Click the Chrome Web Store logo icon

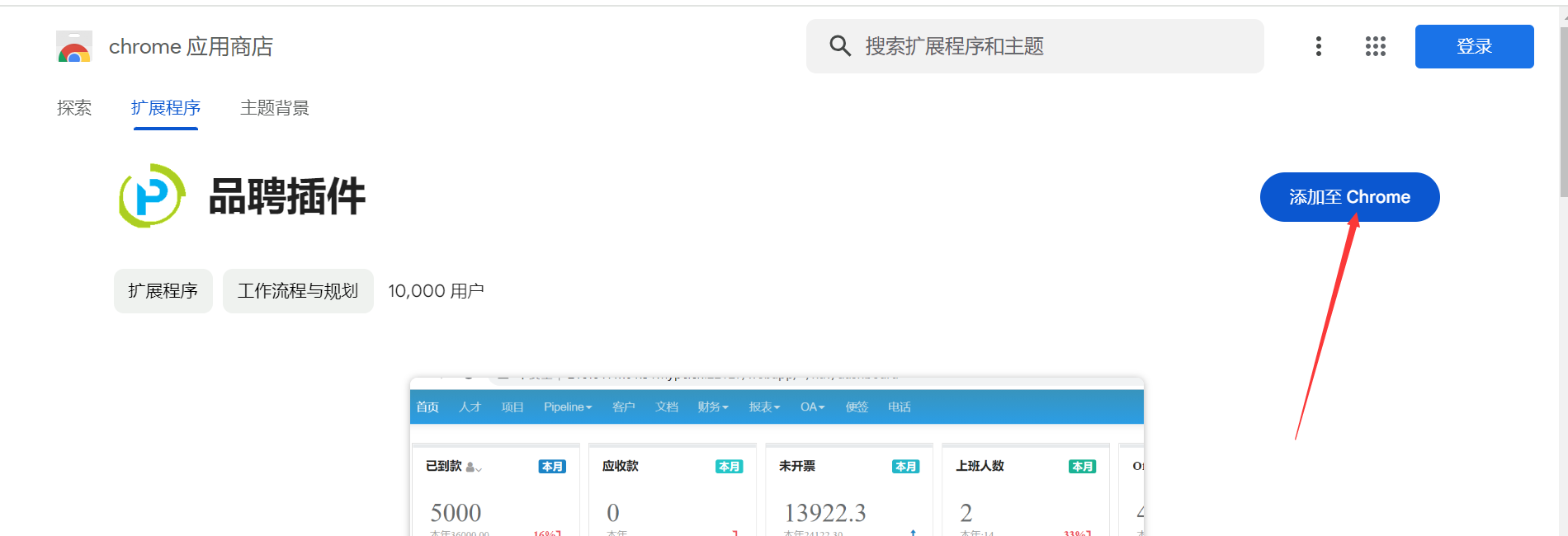74,47
